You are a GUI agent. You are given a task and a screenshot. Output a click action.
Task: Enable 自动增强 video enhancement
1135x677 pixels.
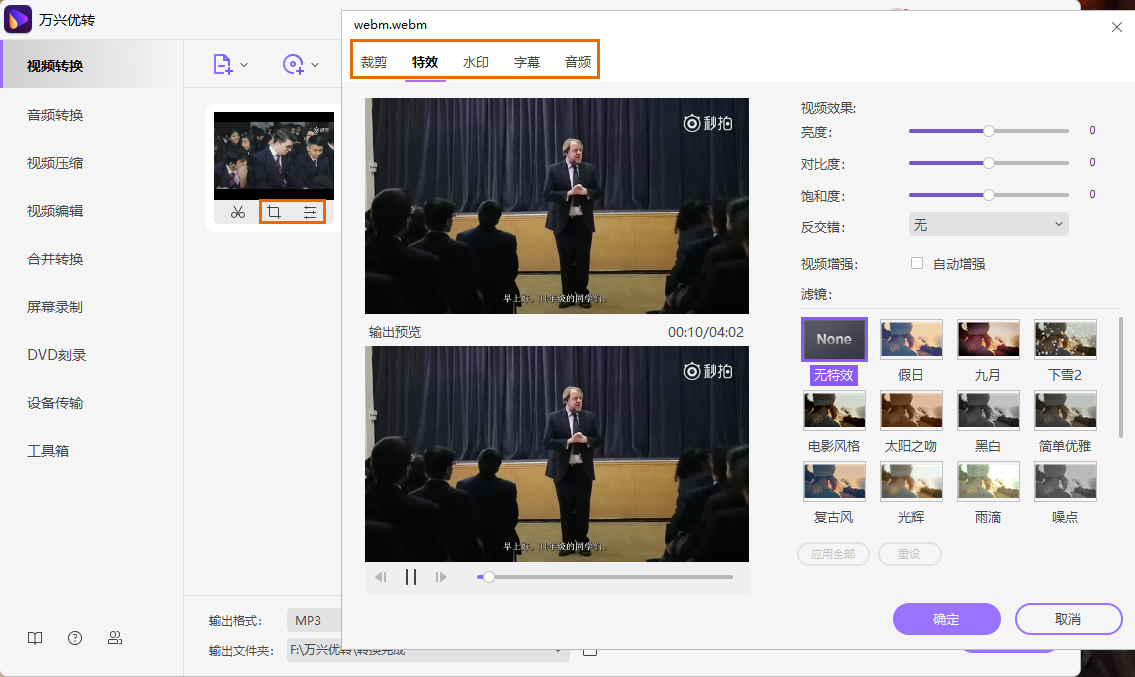click(x=917, y=263)
